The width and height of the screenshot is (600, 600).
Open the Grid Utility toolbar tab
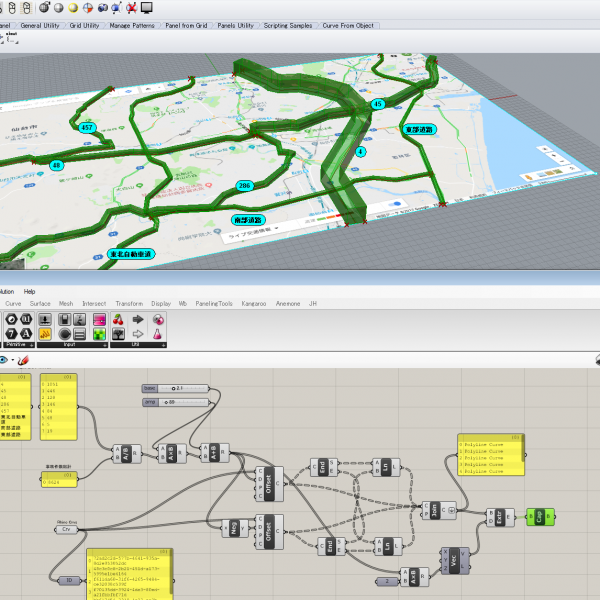84,26
